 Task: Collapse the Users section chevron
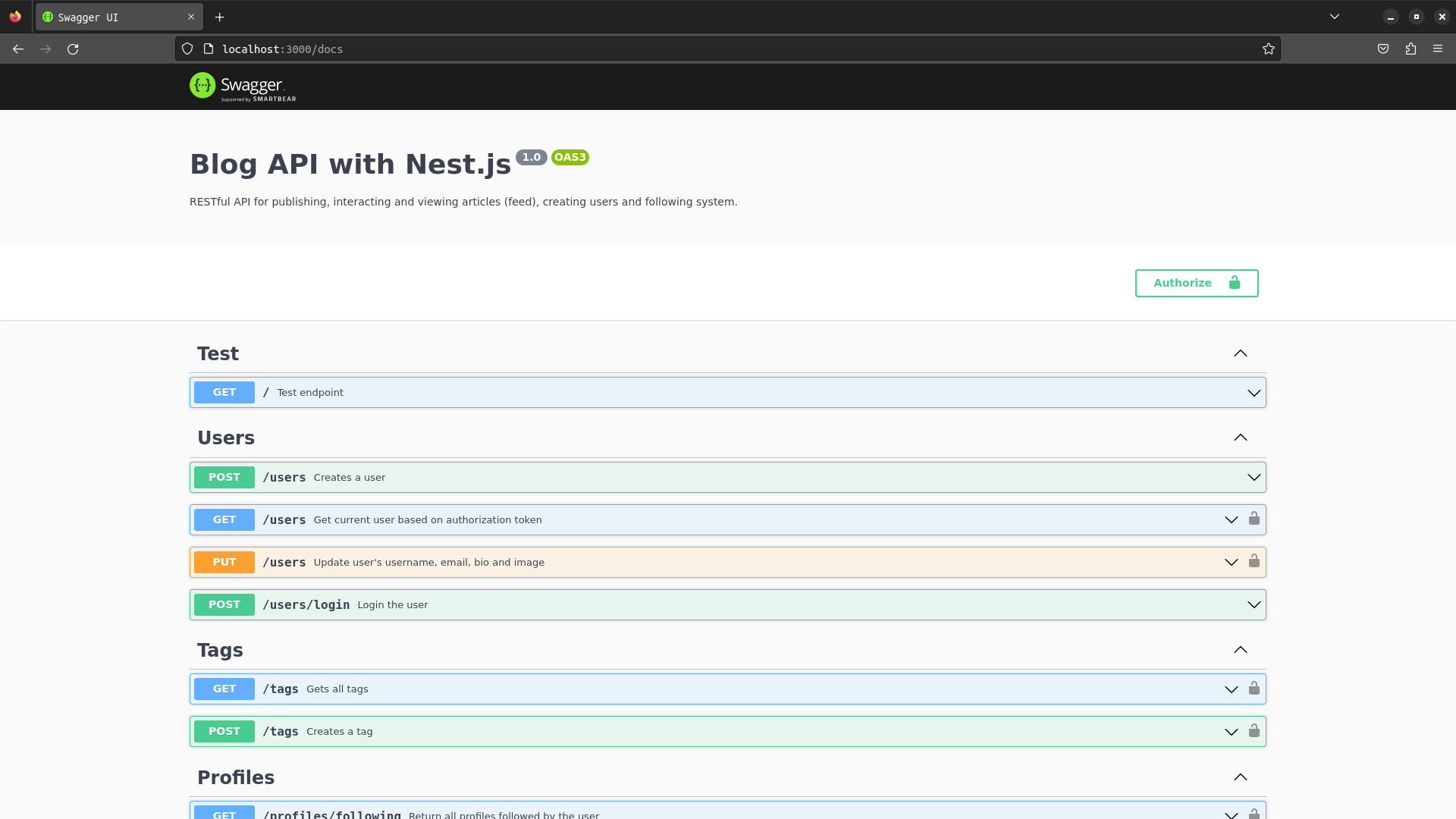click(x=1241, y=438)
